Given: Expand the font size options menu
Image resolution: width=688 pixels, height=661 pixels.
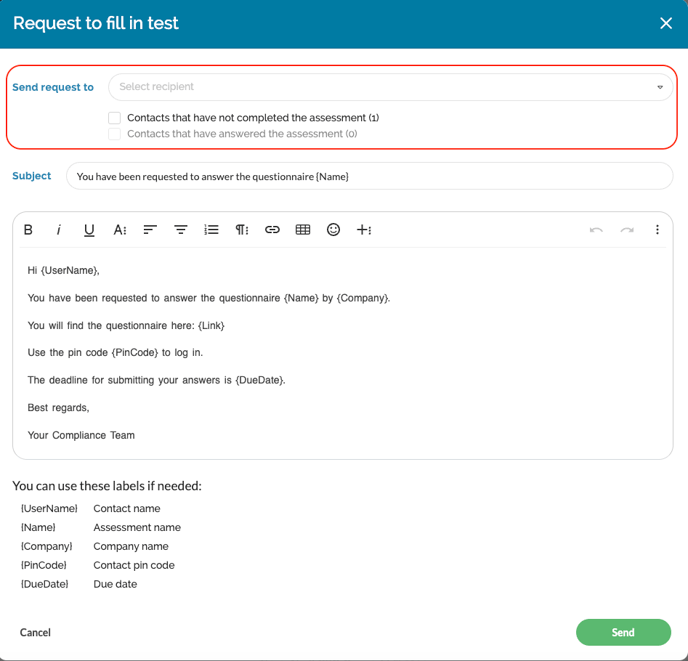Looking at the screenshot, I should 120,230.
